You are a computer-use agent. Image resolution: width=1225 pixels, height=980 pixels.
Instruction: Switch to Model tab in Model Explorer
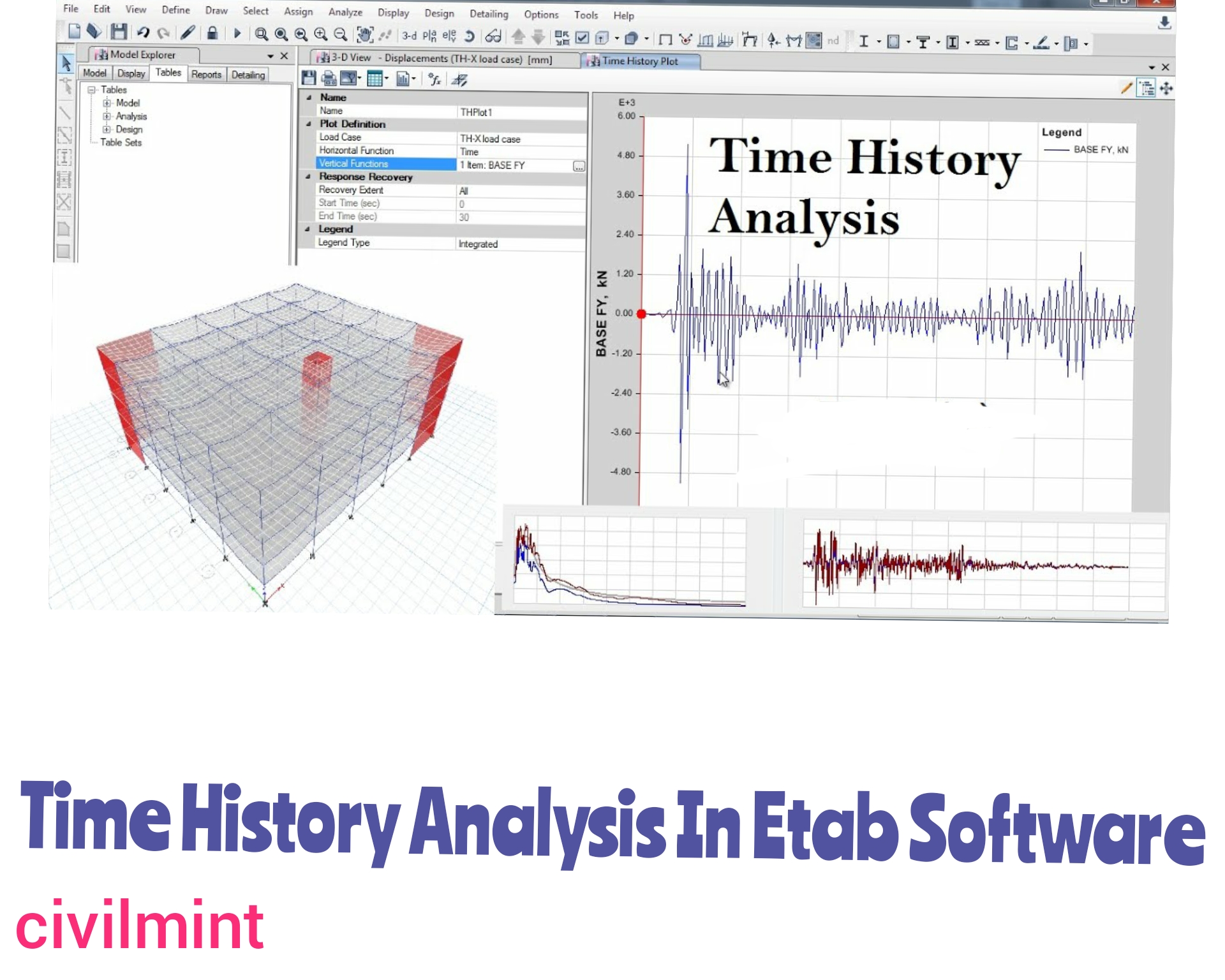pos(94,73)
